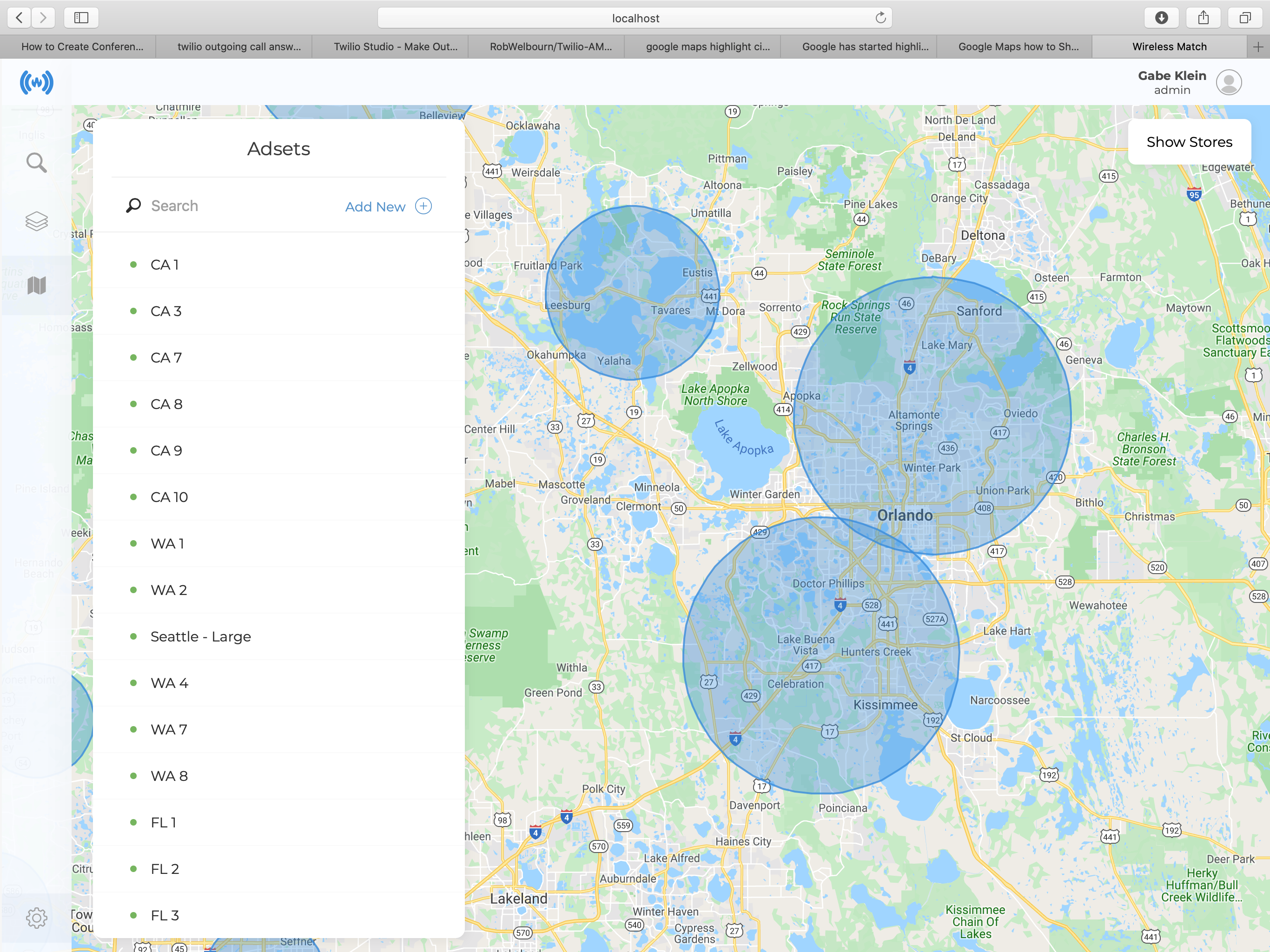Open new tab with plus button
Image resolution: width=1270 pixels, height=952 pixels.
pyautogui.click(x=1257, y=47)
